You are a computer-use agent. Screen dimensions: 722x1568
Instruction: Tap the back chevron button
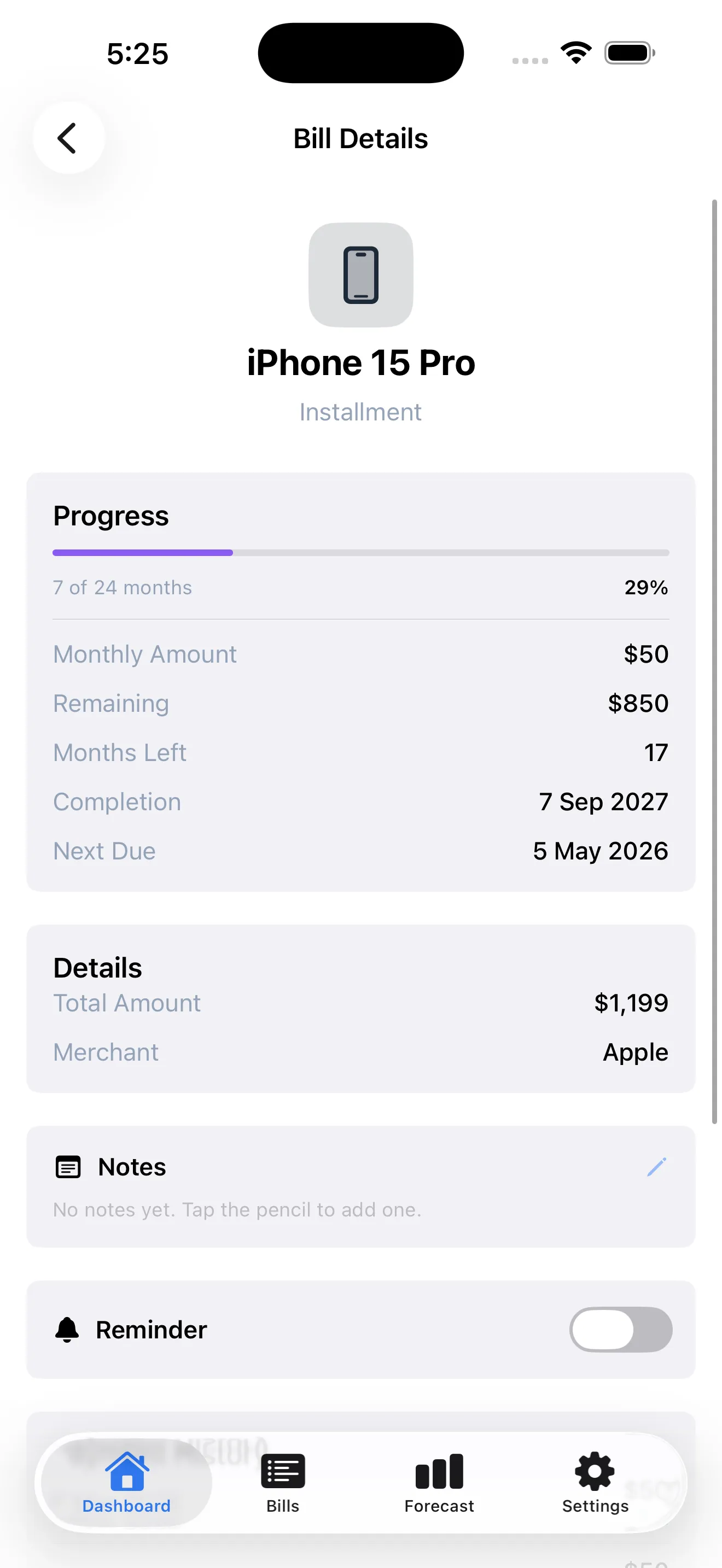68,138
